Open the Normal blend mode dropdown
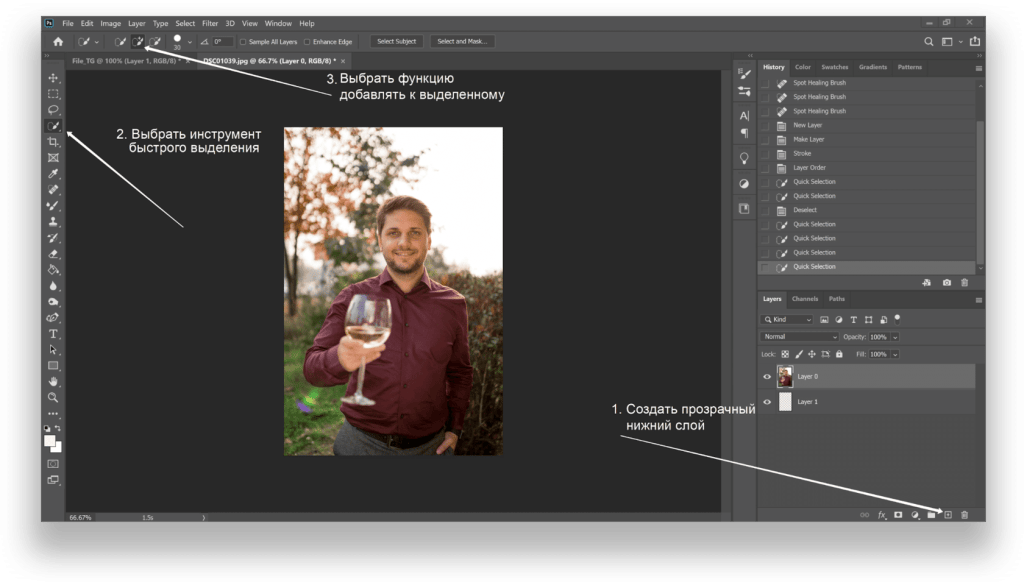Screen dimensions: 1024x585 [800, 337]
